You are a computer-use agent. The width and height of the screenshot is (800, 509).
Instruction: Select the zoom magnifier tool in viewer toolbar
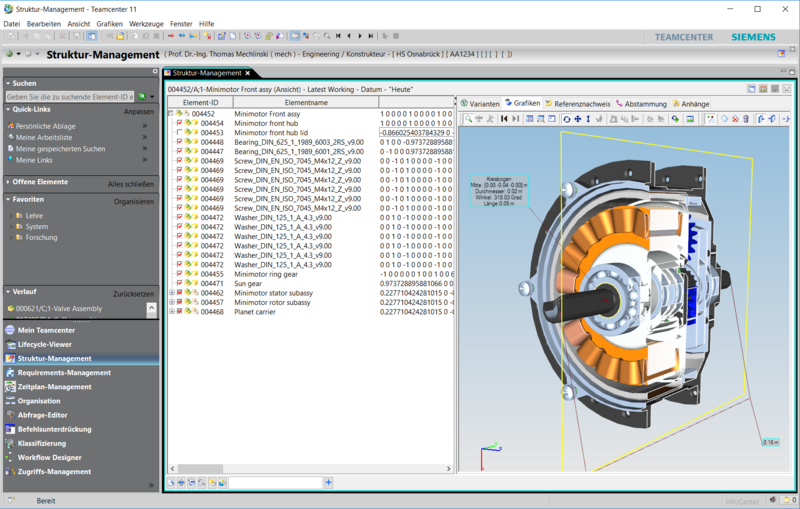468,119
